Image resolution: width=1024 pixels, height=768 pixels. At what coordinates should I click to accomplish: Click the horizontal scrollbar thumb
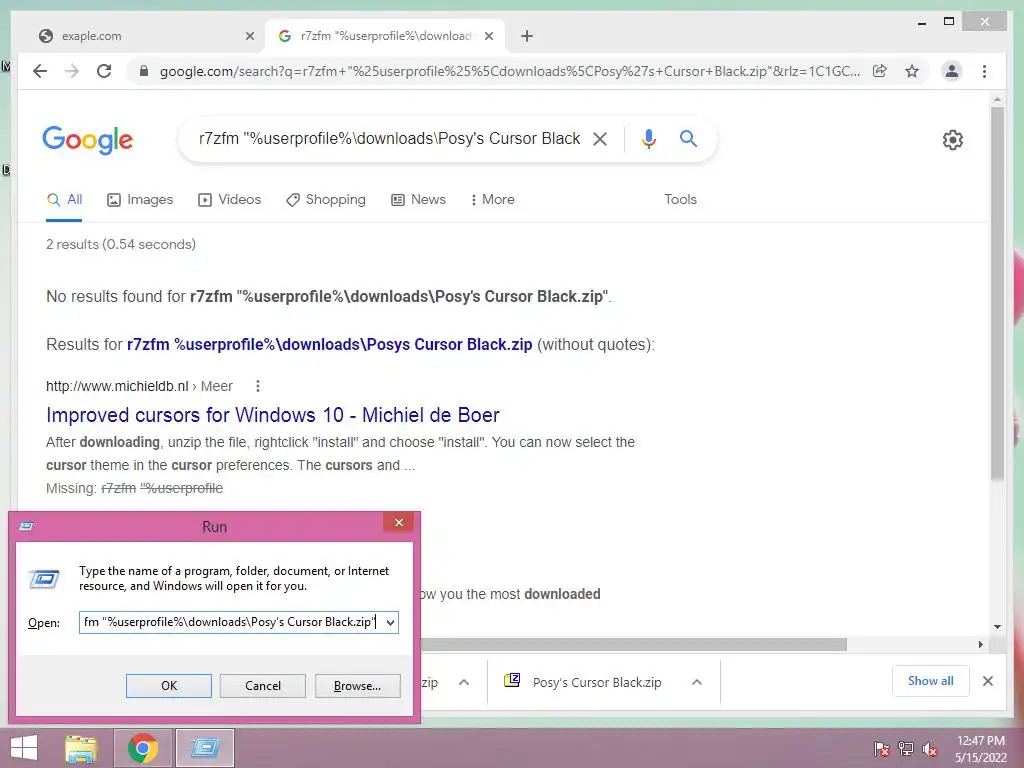pos(633,645)
